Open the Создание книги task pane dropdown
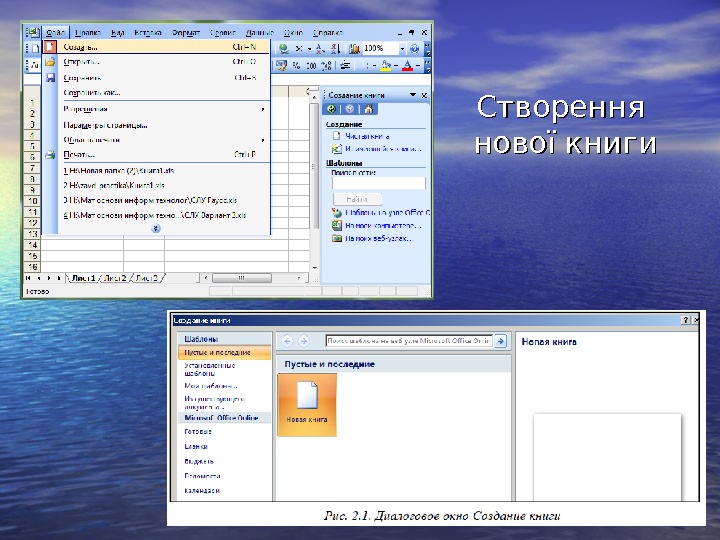Screen dimensions: 720x540 (413, 95)
